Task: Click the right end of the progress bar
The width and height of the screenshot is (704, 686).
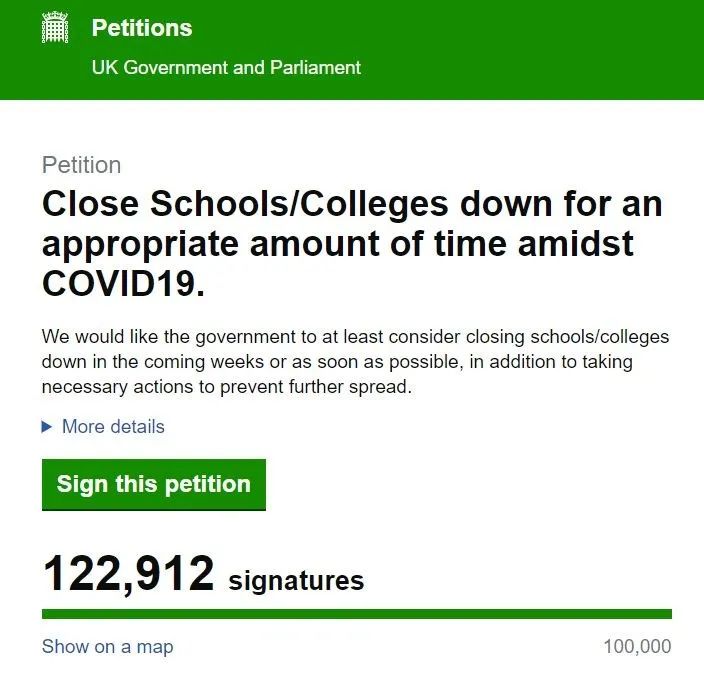Action: click(x=668, y=614)
